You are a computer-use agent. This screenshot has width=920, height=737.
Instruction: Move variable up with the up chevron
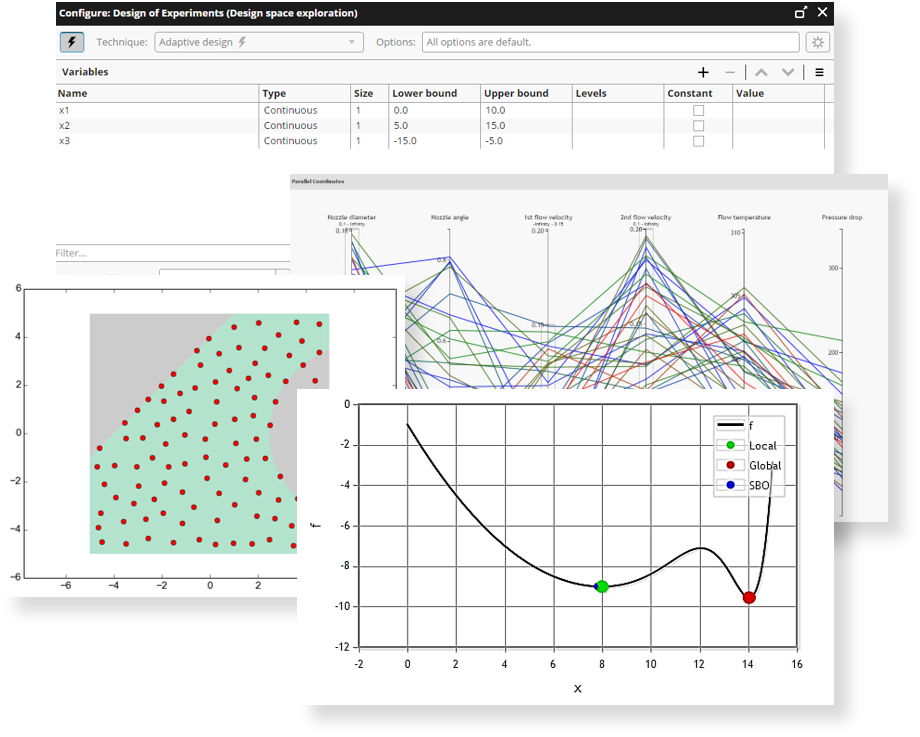[761, 72]
